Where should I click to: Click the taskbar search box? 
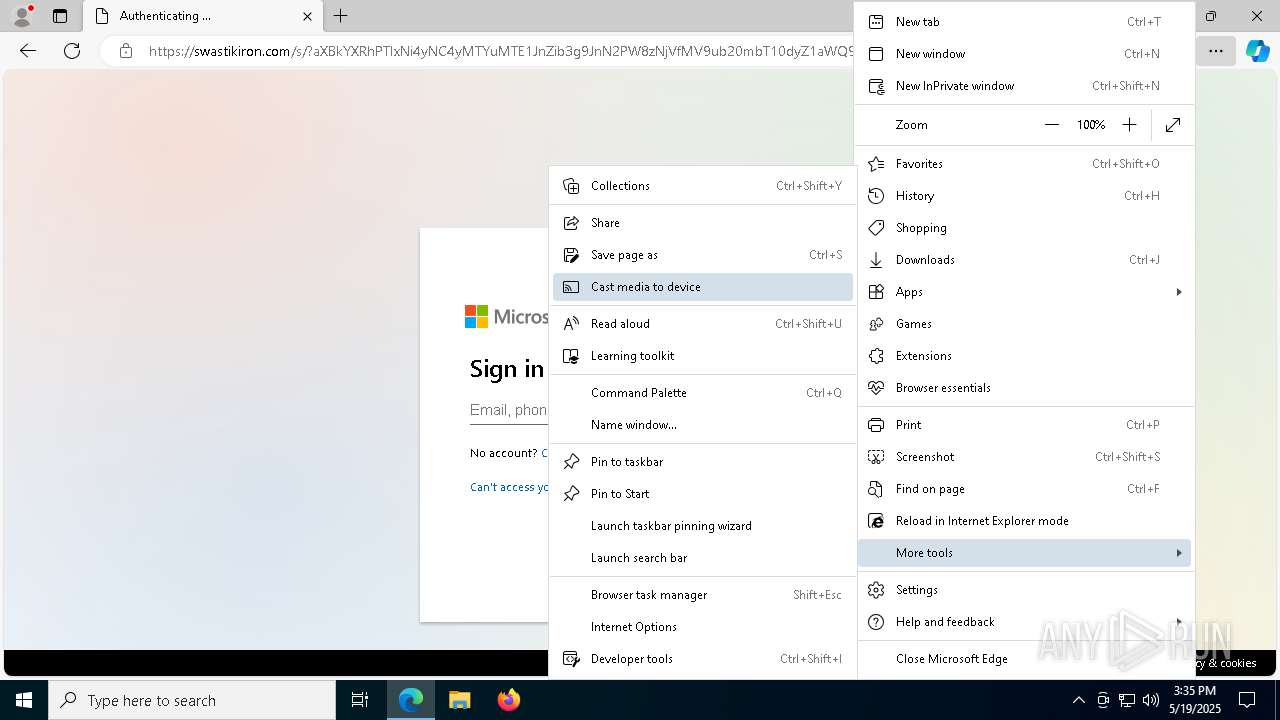coord(192,700)
